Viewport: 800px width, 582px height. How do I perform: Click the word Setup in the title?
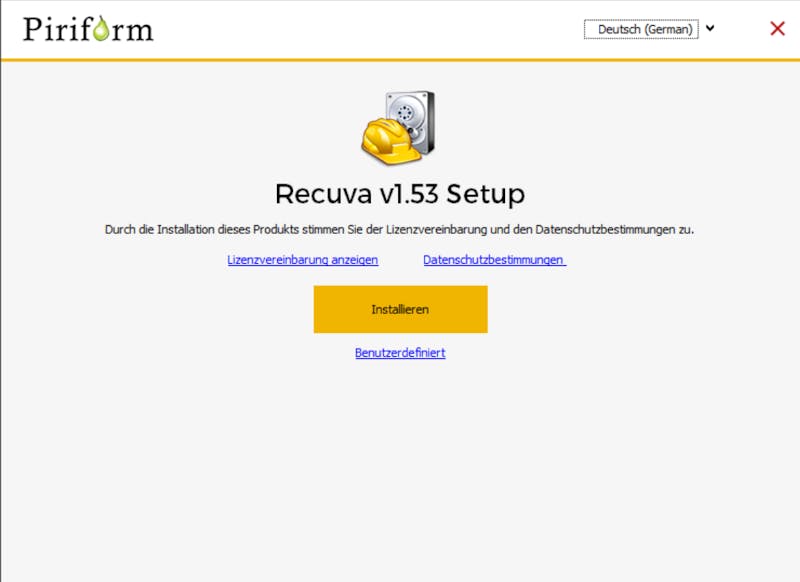point(485,194)
